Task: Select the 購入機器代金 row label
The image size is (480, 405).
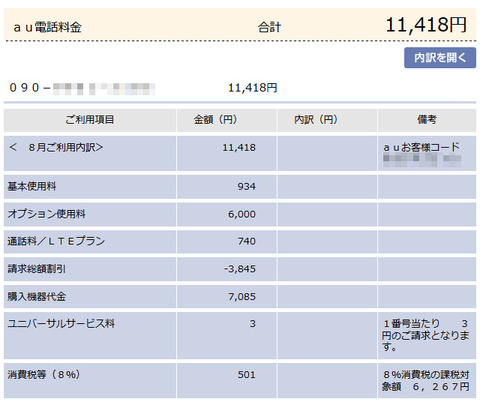Action: [37, 296]
